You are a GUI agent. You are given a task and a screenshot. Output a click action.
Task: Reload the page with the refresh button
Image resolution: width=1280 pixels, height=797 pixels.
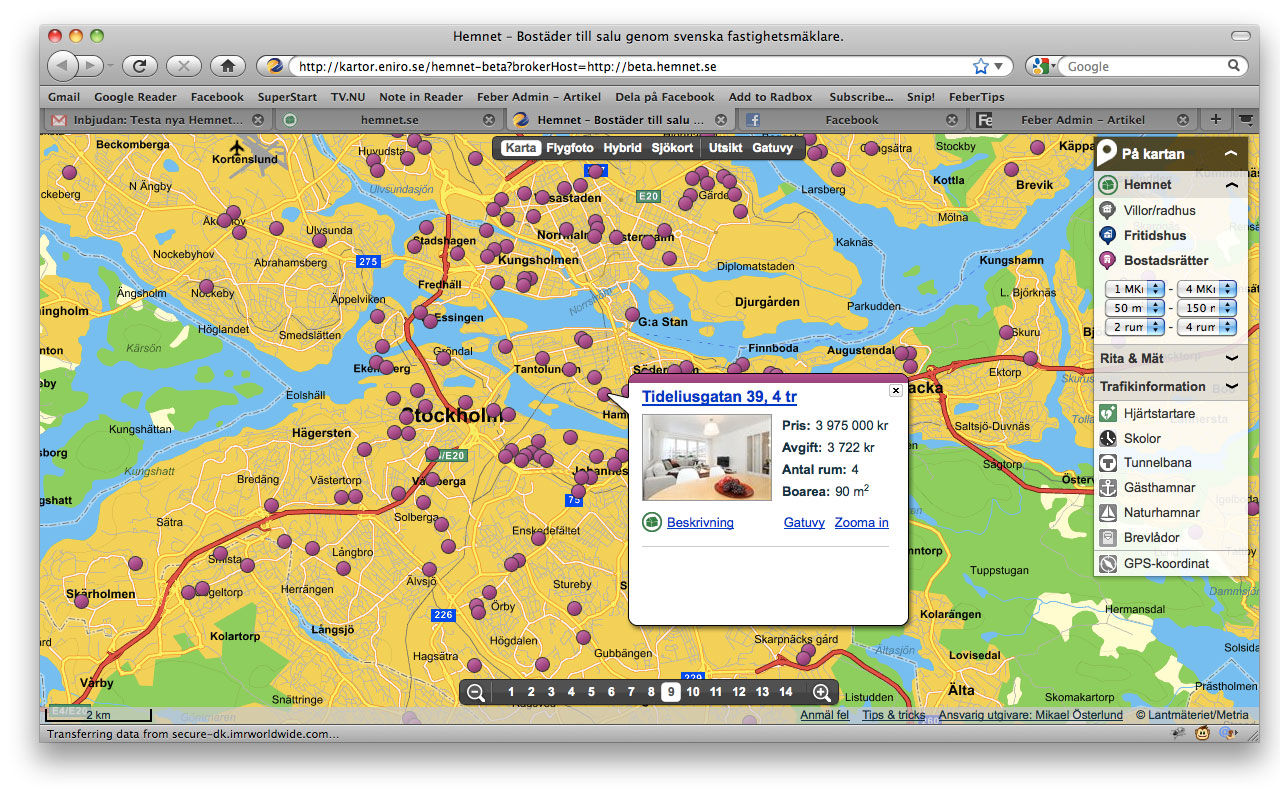coord(139,66)
